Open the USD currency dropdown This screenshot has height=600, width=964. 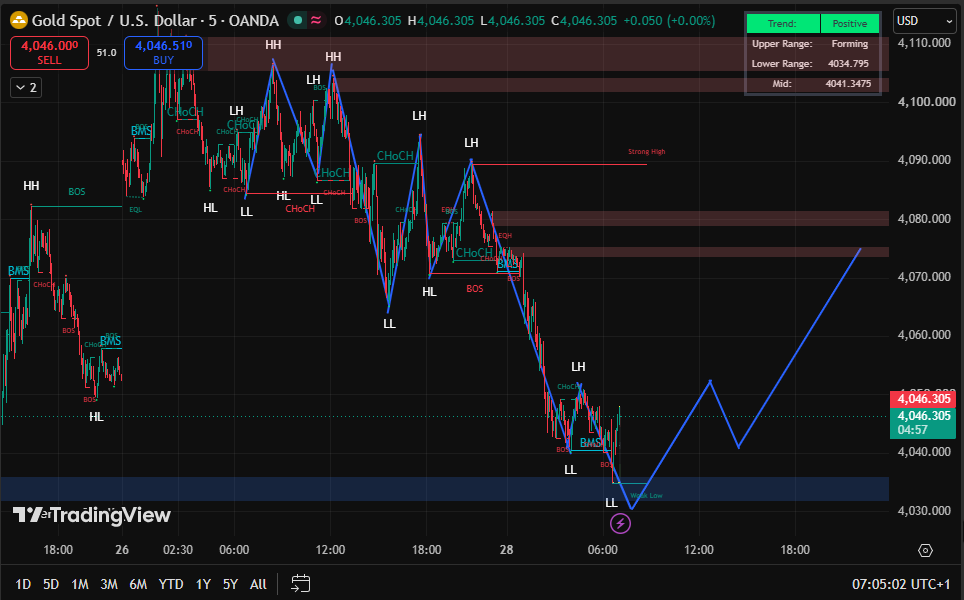pos(924,21)
